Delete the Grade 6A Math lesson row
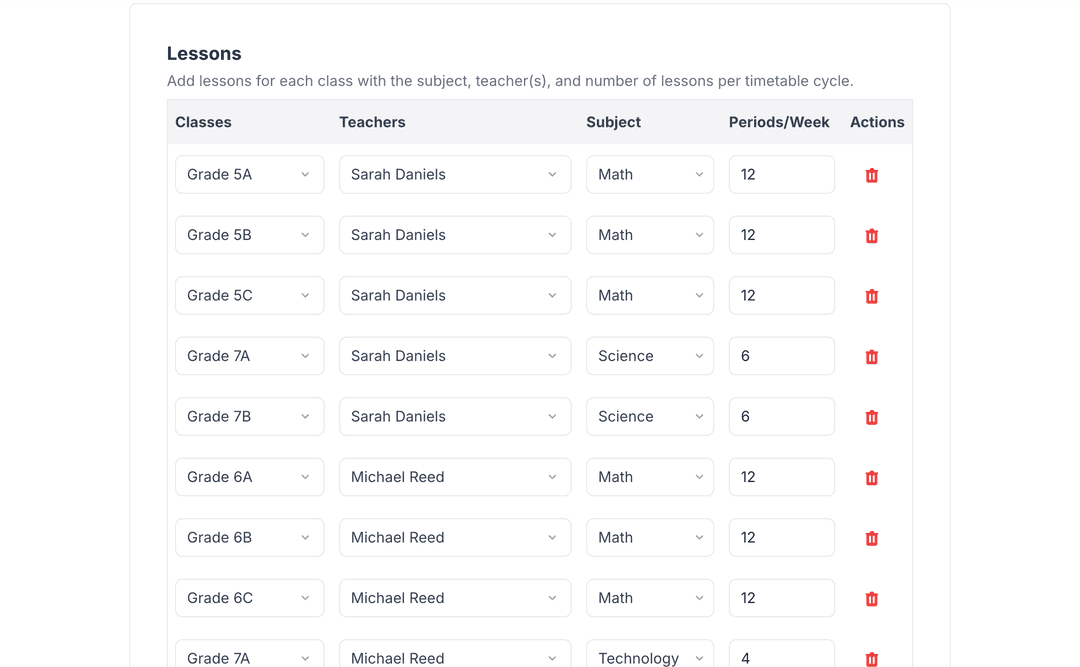Screen dimensions: 1080x667 (x=871, y=477)
